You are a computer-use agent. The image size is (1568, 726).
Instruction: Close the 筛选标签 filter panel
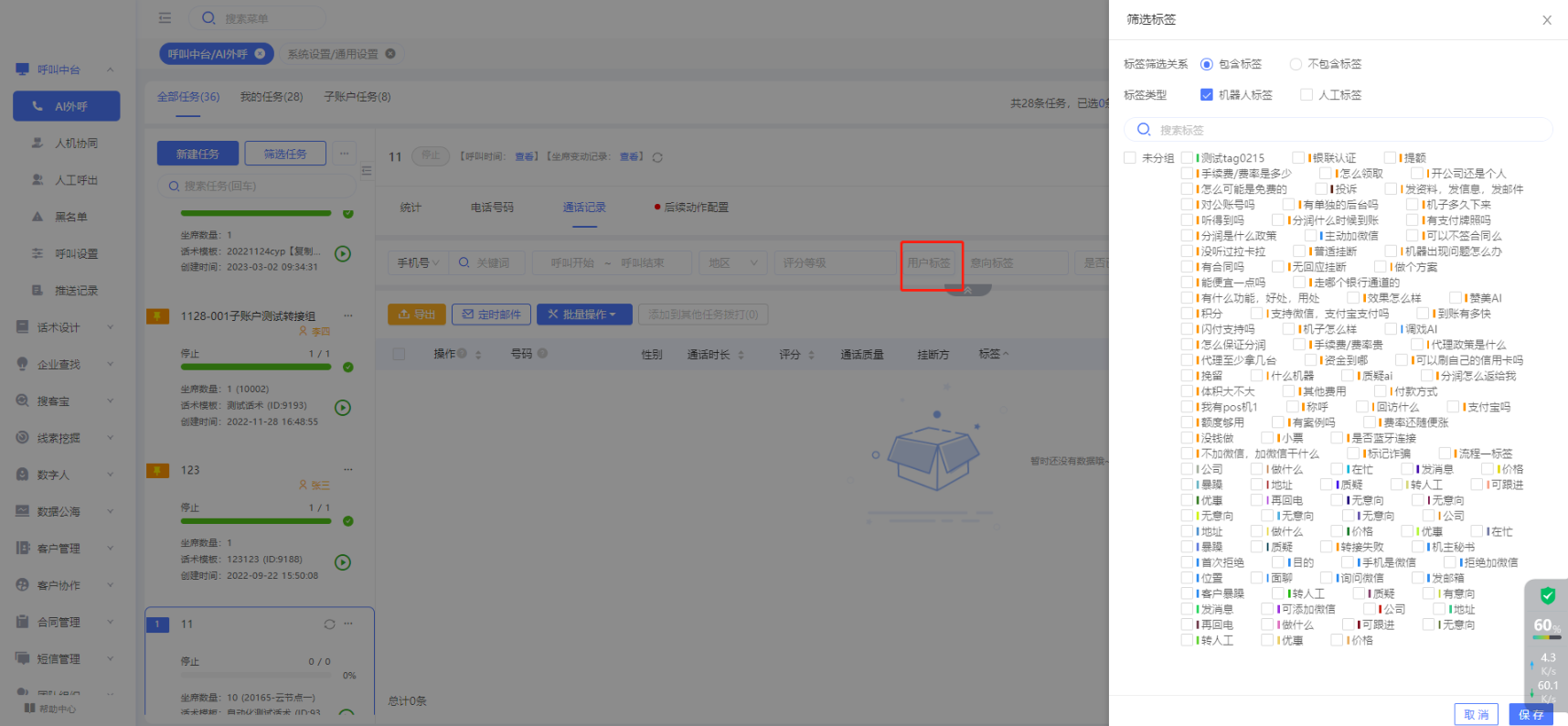pyautogui.click(x=1546, y=20)
